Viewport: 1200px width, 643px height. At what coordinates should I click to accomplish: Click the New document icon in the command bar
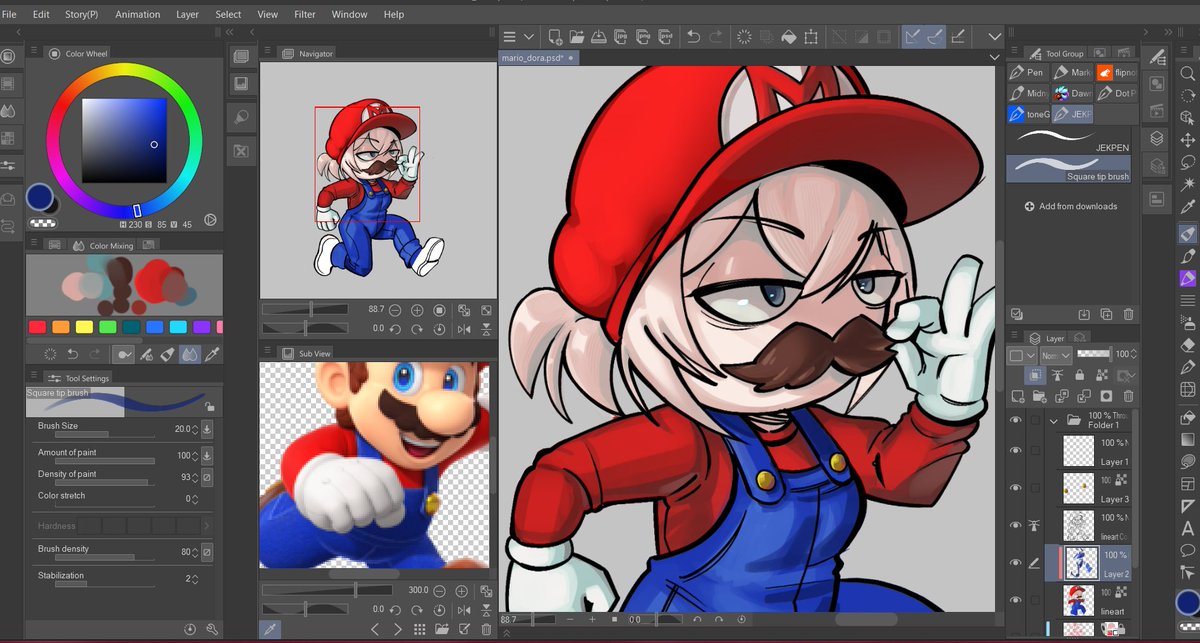pos(555,37)
